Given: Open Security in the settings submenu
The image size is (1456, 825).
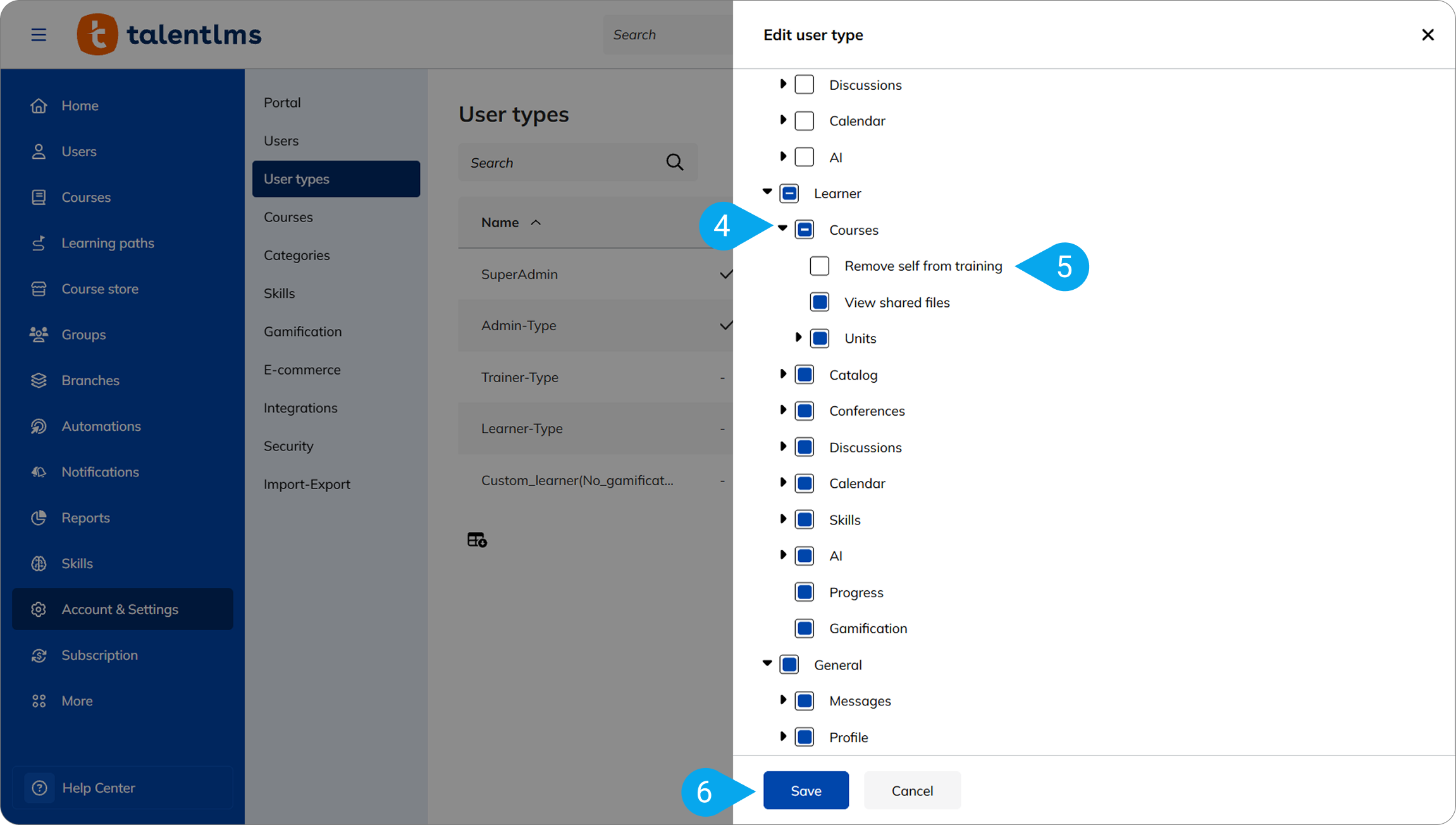Looking at the screenshot, I should (288, 446).
